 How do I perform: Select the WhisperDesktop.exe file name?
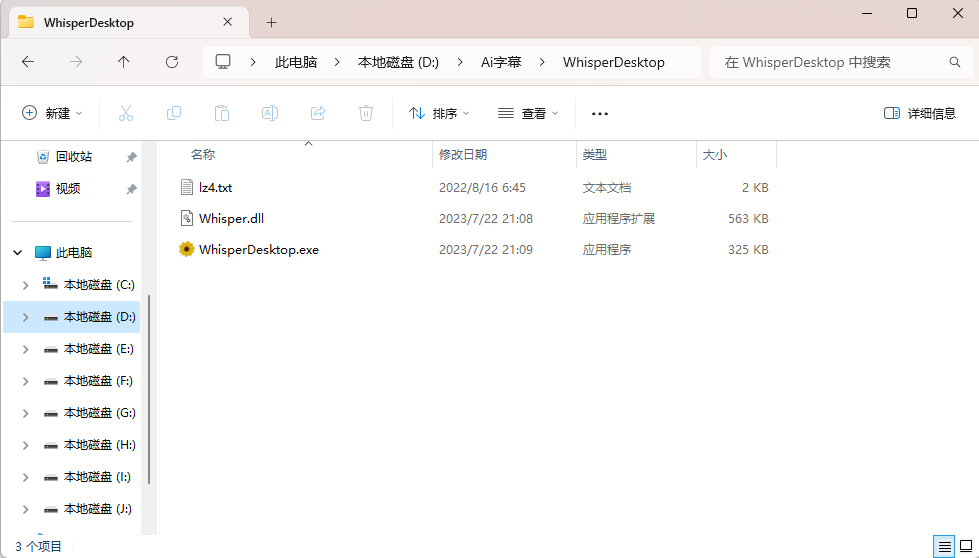[x=258, y=250]
